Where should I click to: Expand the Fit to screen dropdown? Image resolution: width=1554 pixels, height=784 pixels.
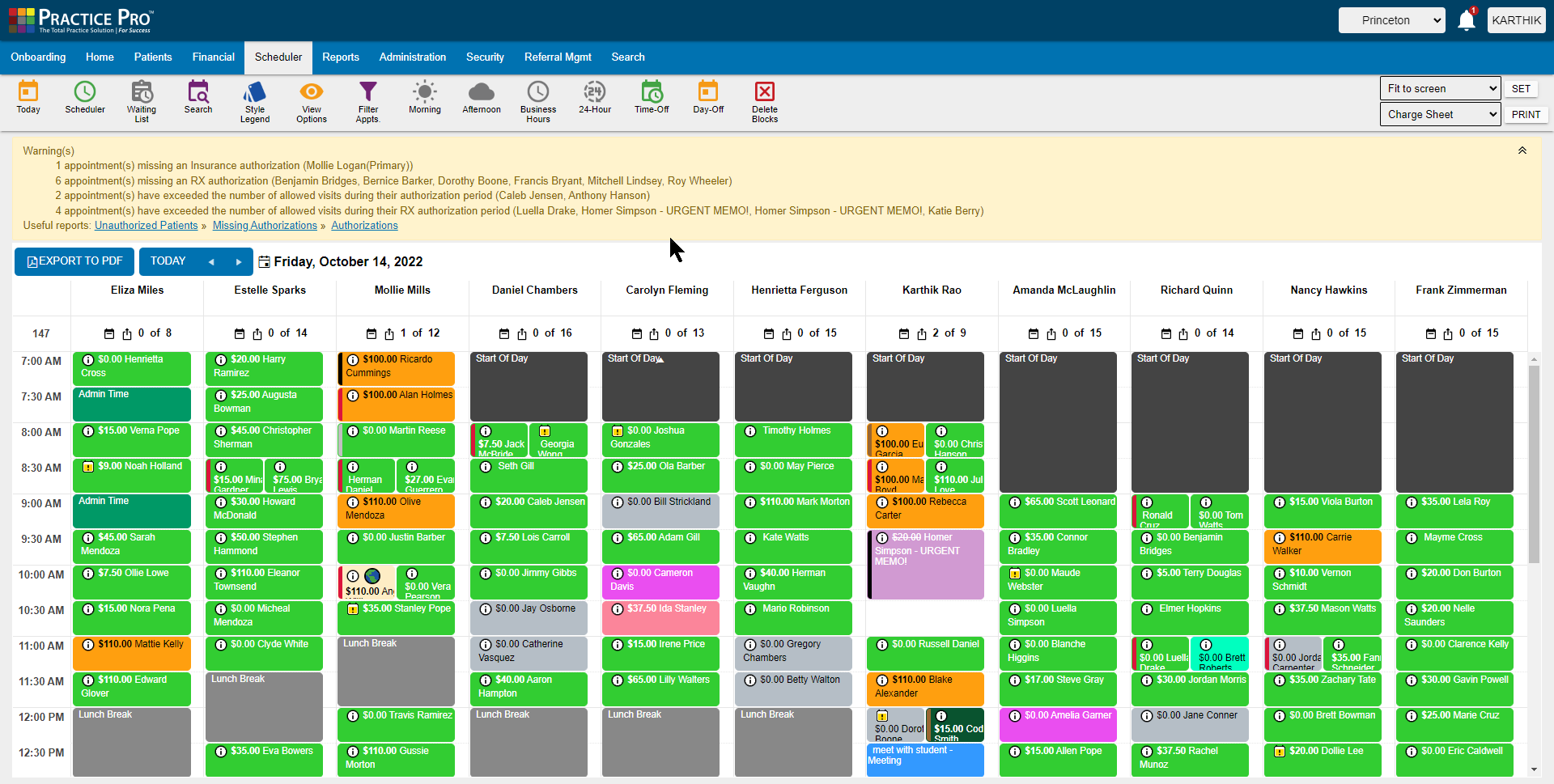[1440, 88]
